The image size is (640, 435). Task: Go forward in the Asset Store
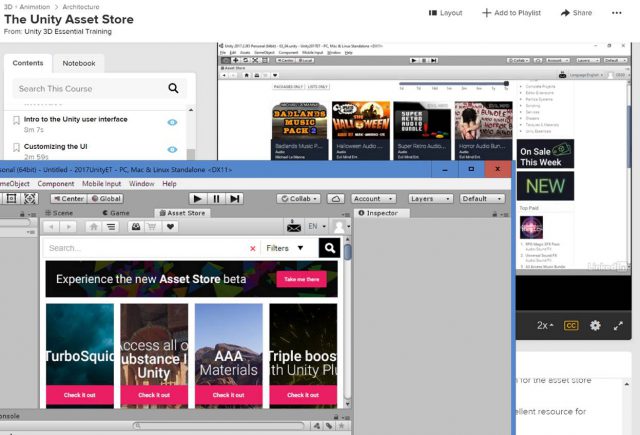pyautogui.click(x=68, y=226)
